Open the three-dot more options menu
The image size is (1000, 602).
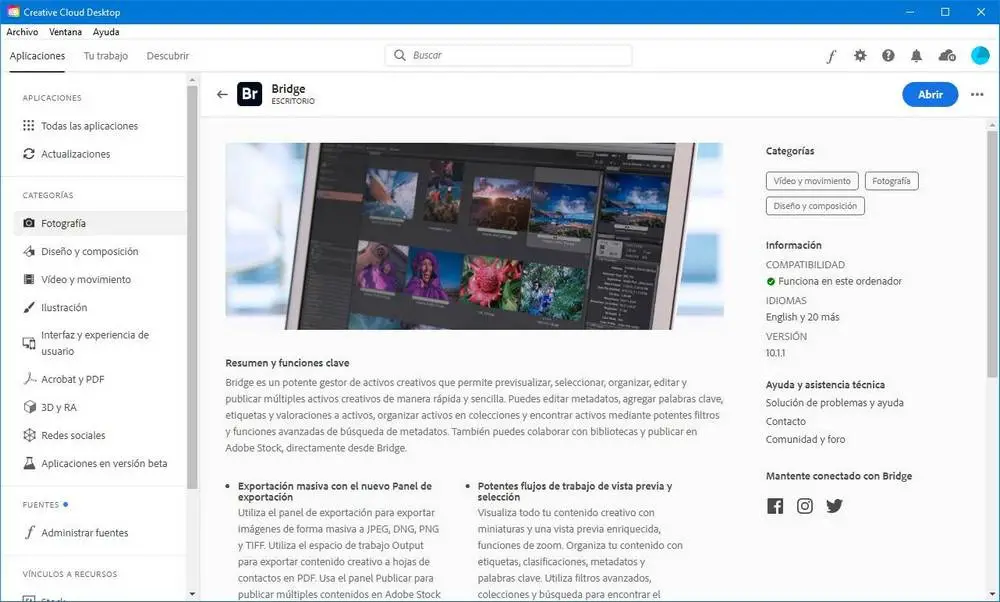coord(977,94)
